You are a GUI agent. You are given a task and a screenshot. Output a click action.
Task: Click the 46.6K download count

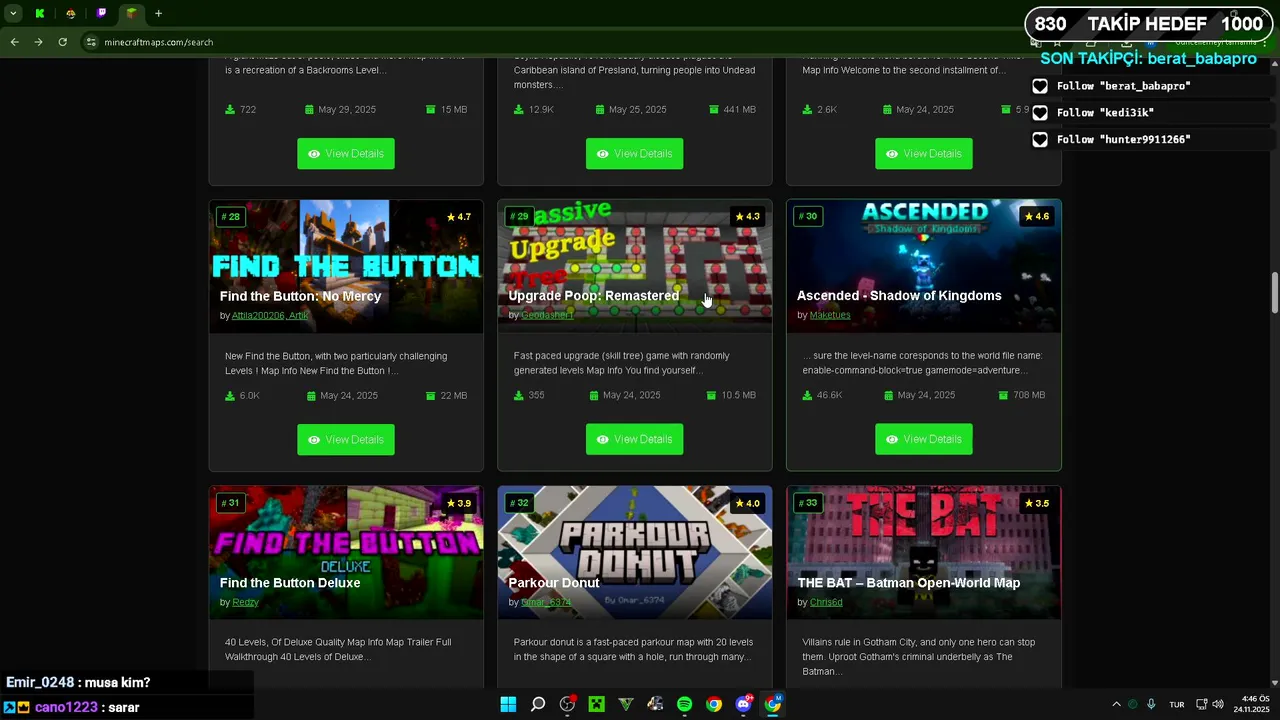point(829,395)
